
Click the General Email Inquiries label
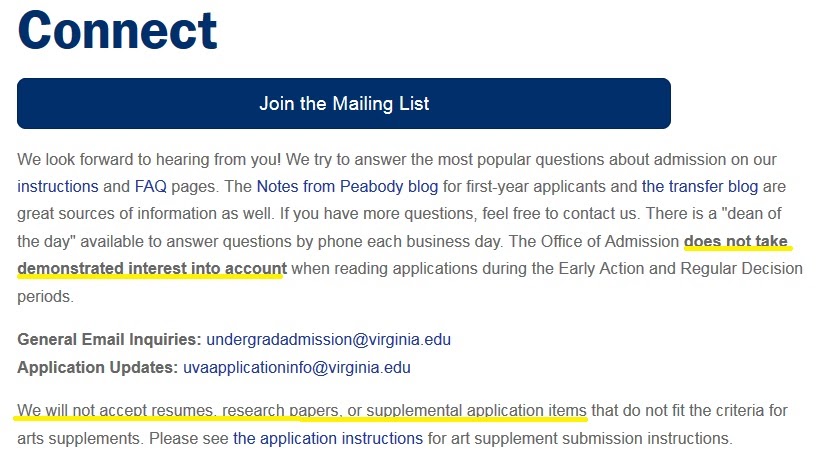pos(109,340)
